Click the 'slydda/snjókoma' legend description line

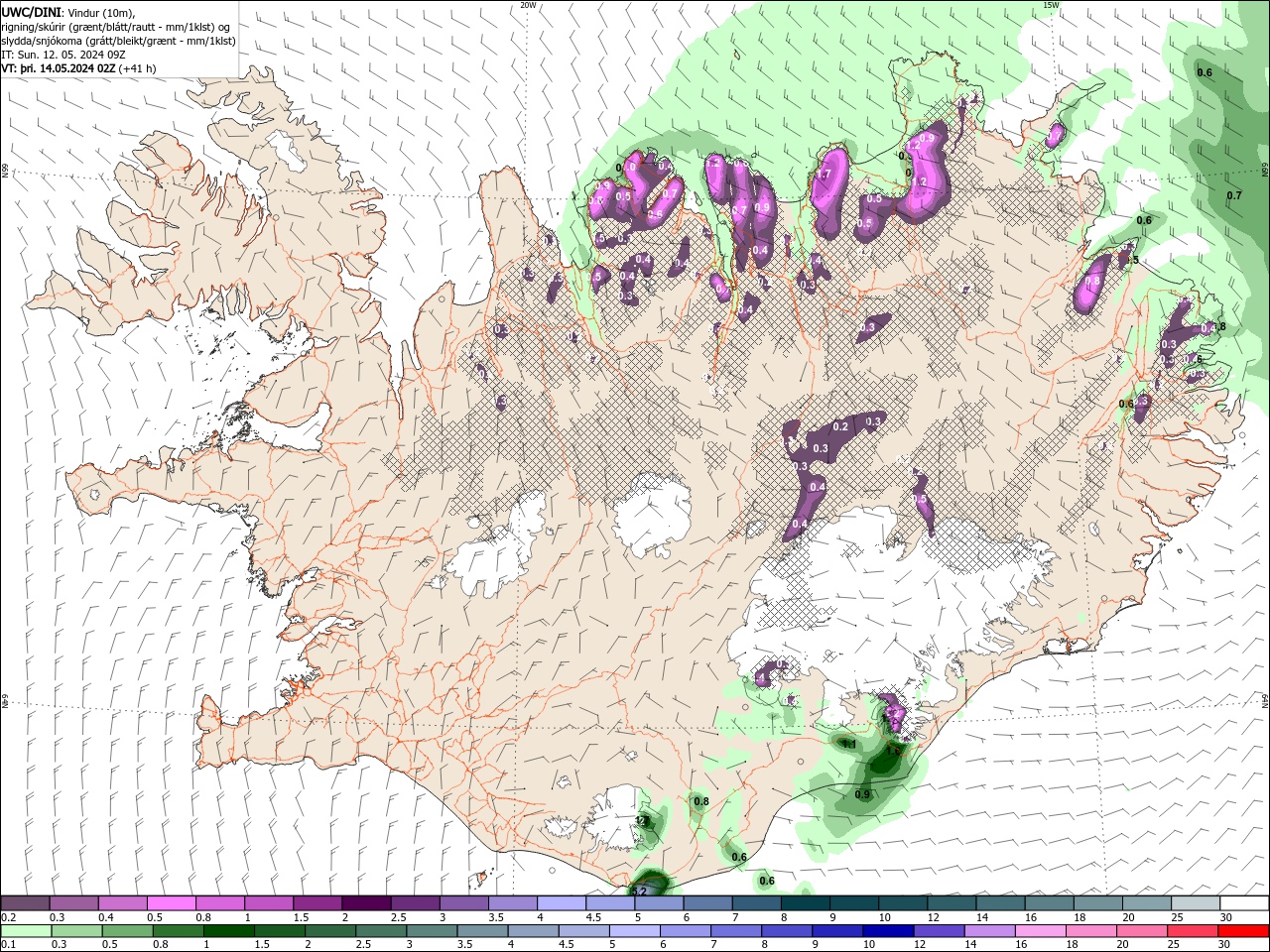[118, 41]
